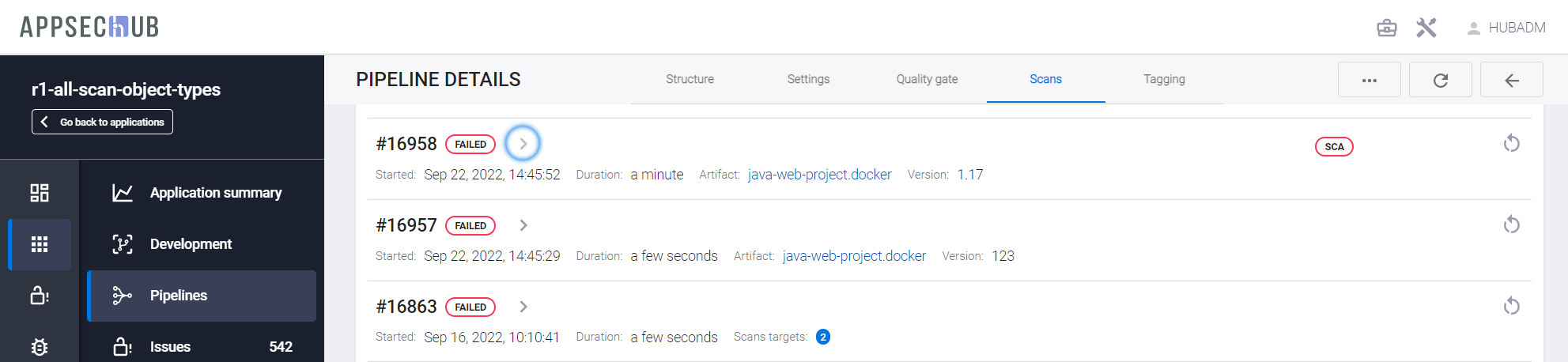
Task: Open java-web-project.docker artifact link for #16958
Action: 819,175
